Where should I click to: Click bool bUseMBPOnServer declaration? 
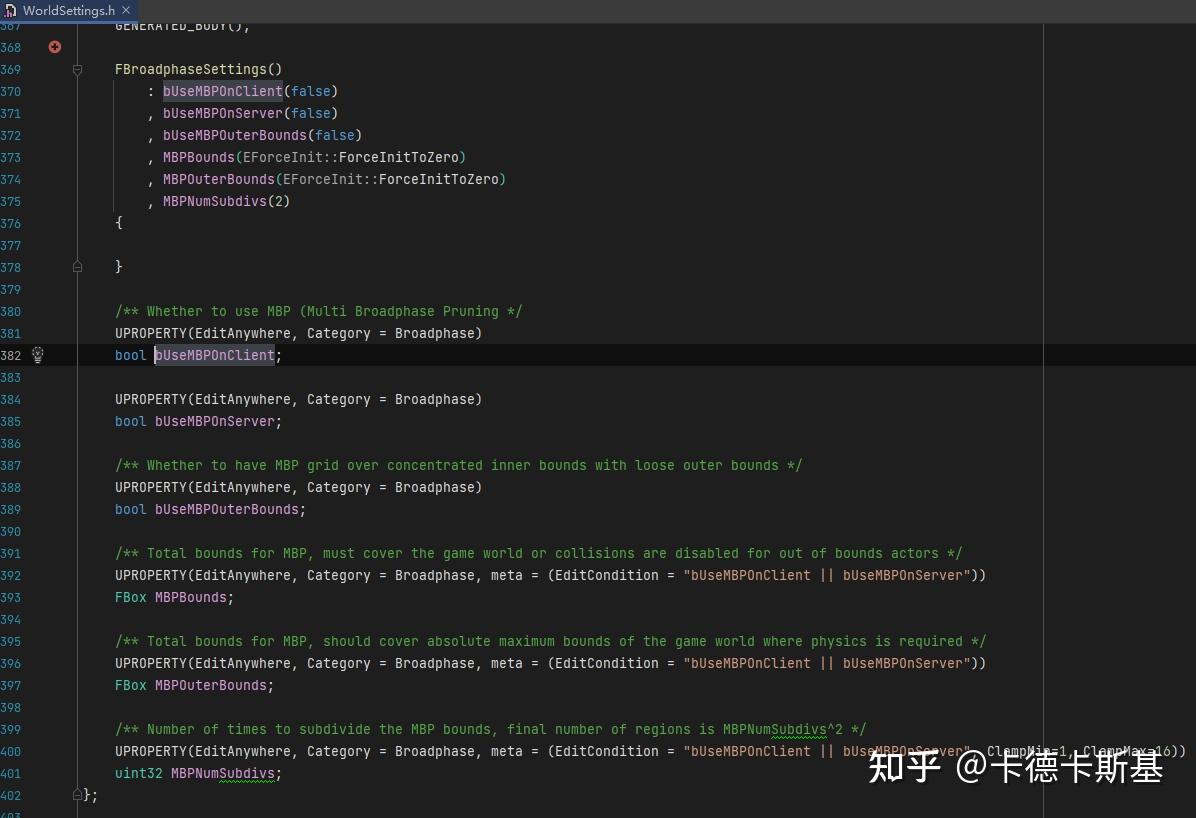point(198,421)
